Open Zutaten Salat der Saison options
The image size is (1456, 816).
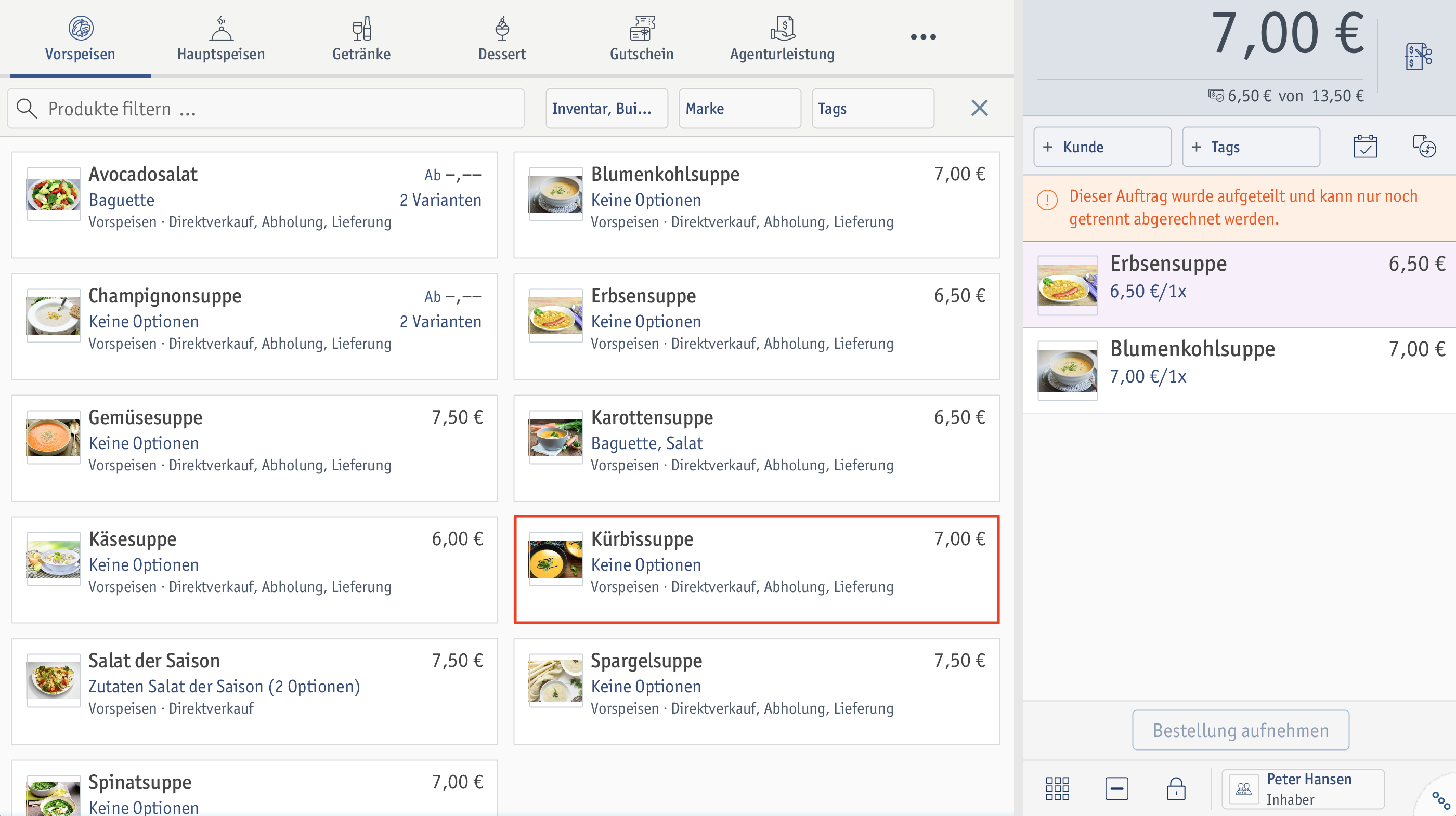[224, 686]
